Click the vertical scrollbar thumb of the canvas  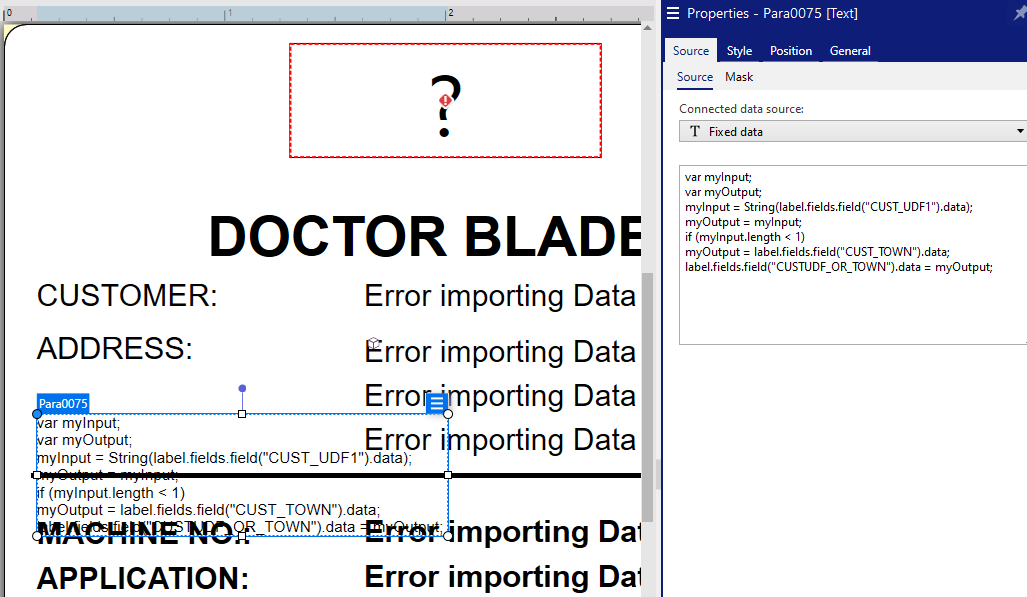(x=647, y=397)
